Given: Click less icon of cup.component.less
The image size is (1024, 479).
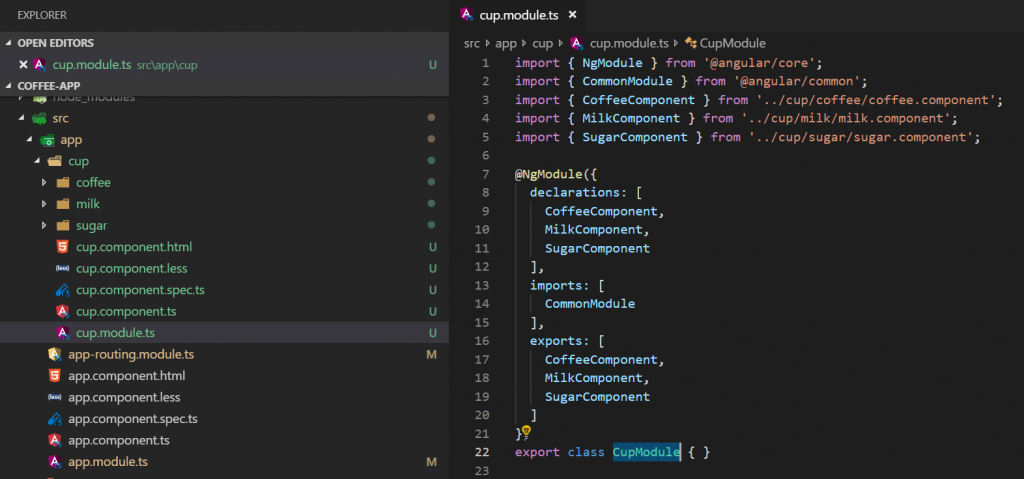Looking at the screenshot, I should coord(63,269).
